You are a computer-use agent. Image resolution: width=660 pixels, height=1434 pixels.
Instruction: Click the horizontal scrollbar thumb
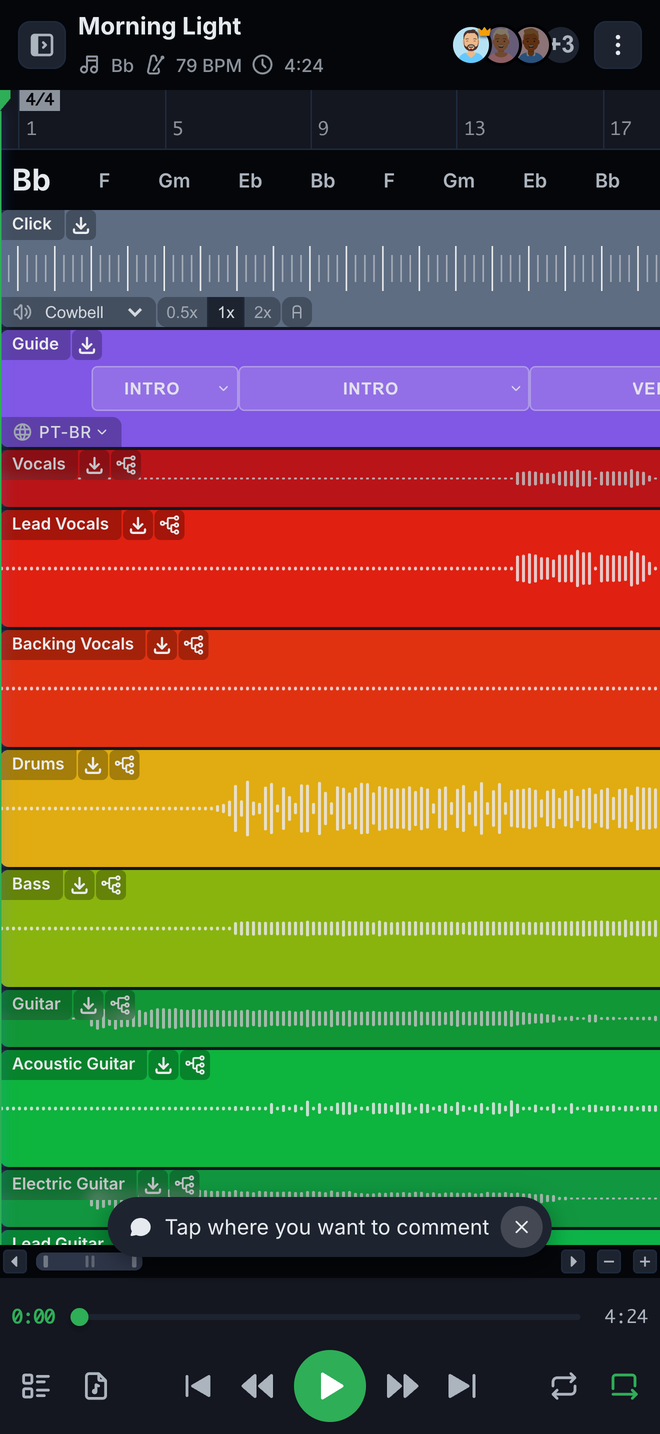[x=89, y=1262]
